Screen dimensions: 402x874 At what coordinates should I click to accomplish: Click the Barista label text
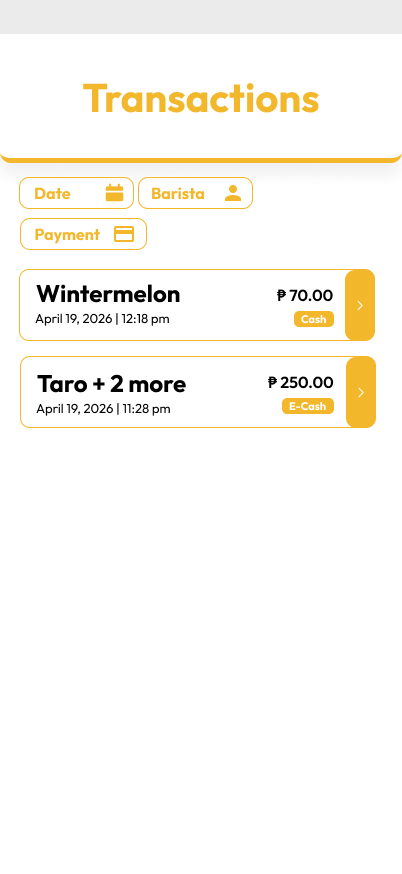click(178, 193)
